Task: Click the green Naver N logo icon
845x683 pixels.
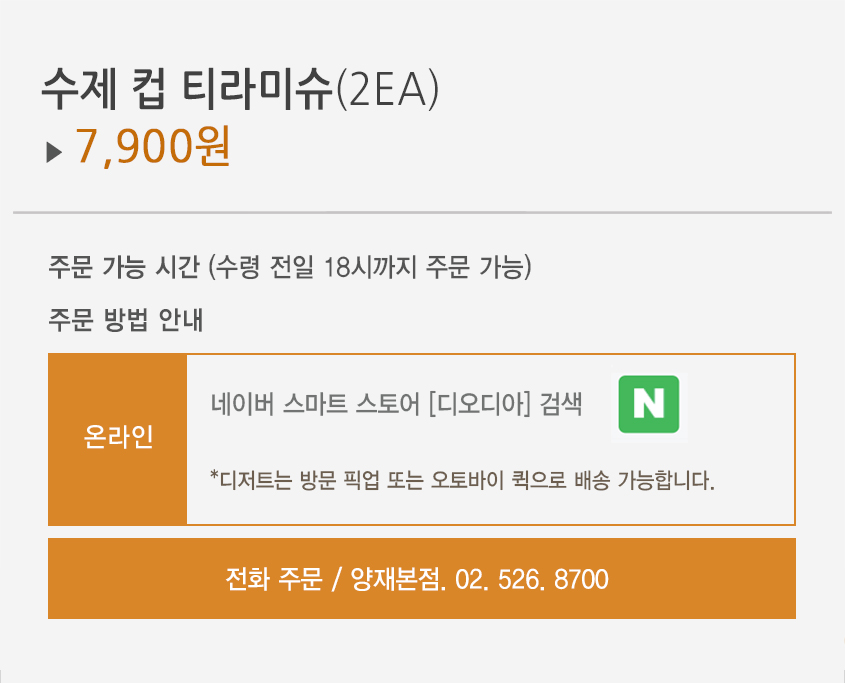Action: coord(648,404)
